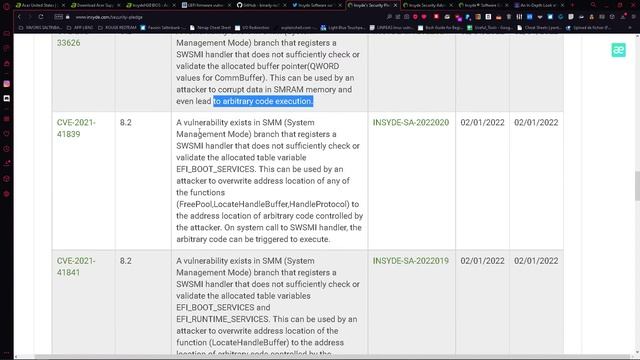640x360 pixels.
Task: Switch to the Download Acer Support tab
Action: pyautogui.click(x=95, y=5)
